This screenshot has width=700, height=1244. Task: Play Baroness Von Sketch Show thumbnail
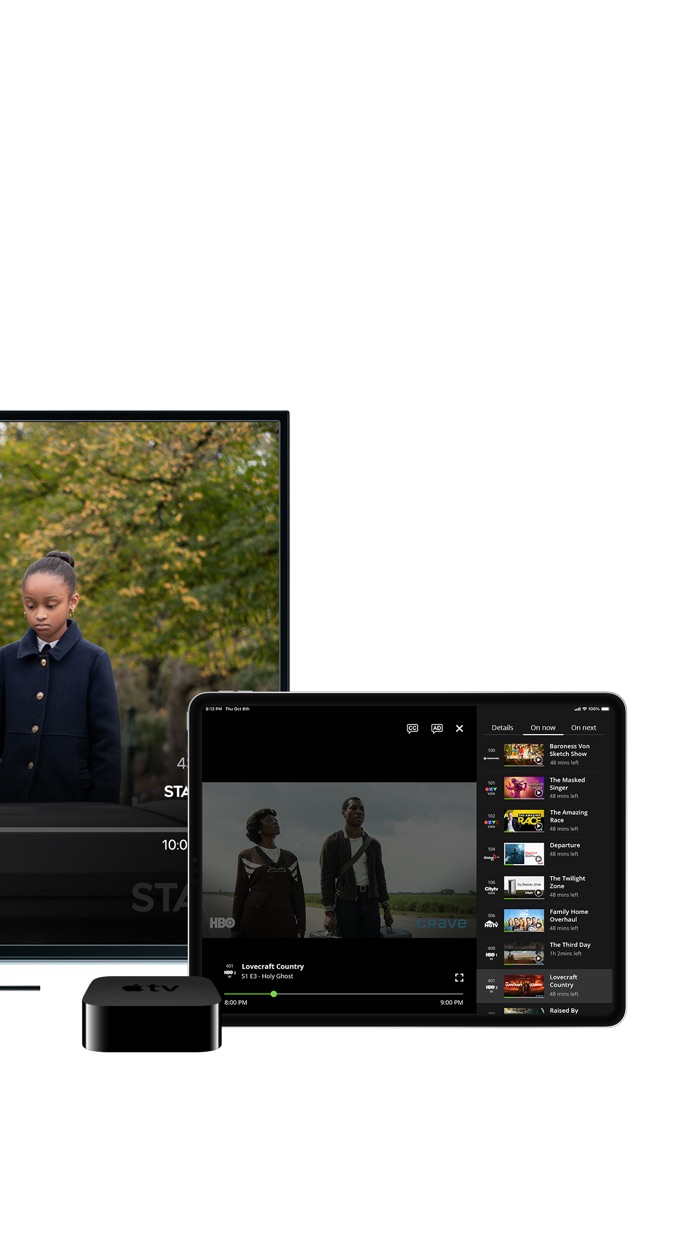click(x=524, y=754)
